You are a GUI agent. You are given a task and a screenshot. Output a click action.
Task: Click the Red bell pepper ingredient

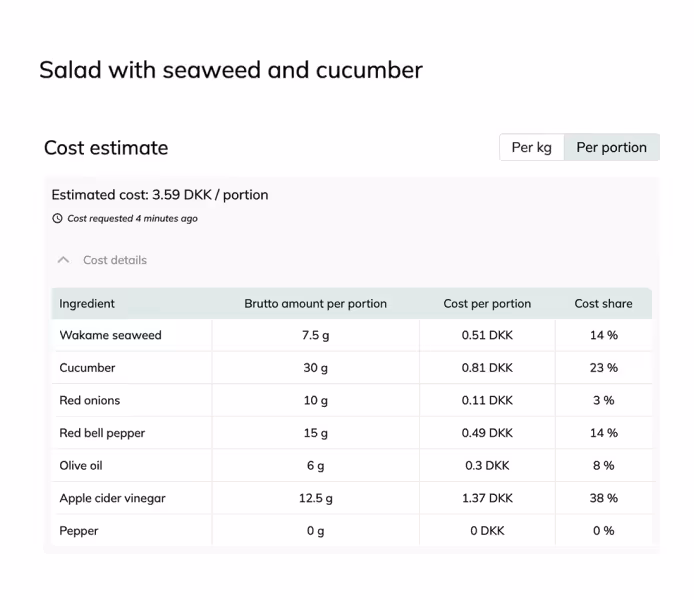102,433
